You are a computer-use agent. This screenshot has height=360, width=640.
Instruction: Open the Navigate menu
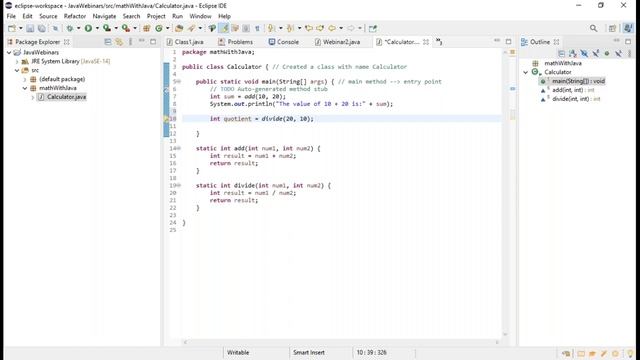click(x=104, y=16)
